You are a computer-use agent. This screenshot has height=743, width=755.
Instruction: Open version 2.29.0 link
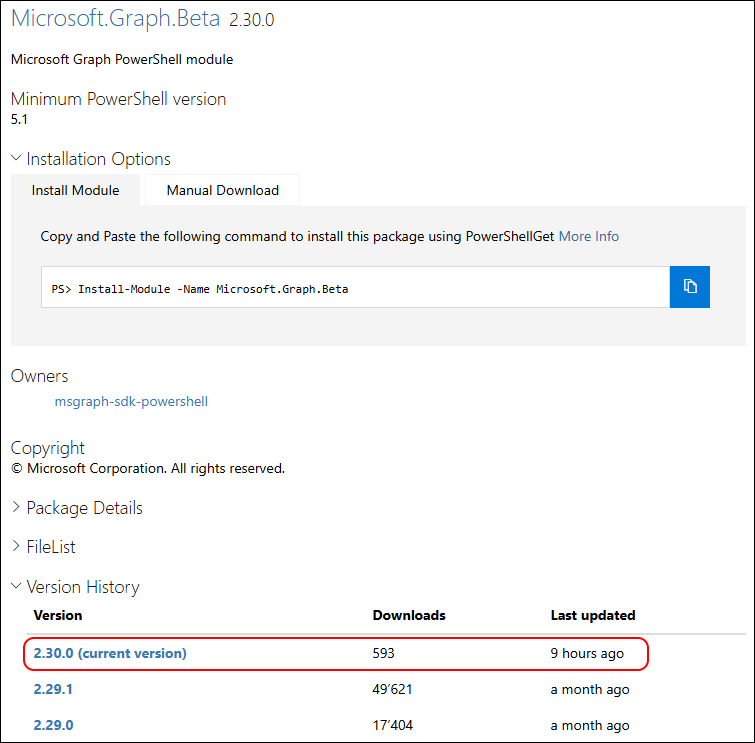click(53, 725)
